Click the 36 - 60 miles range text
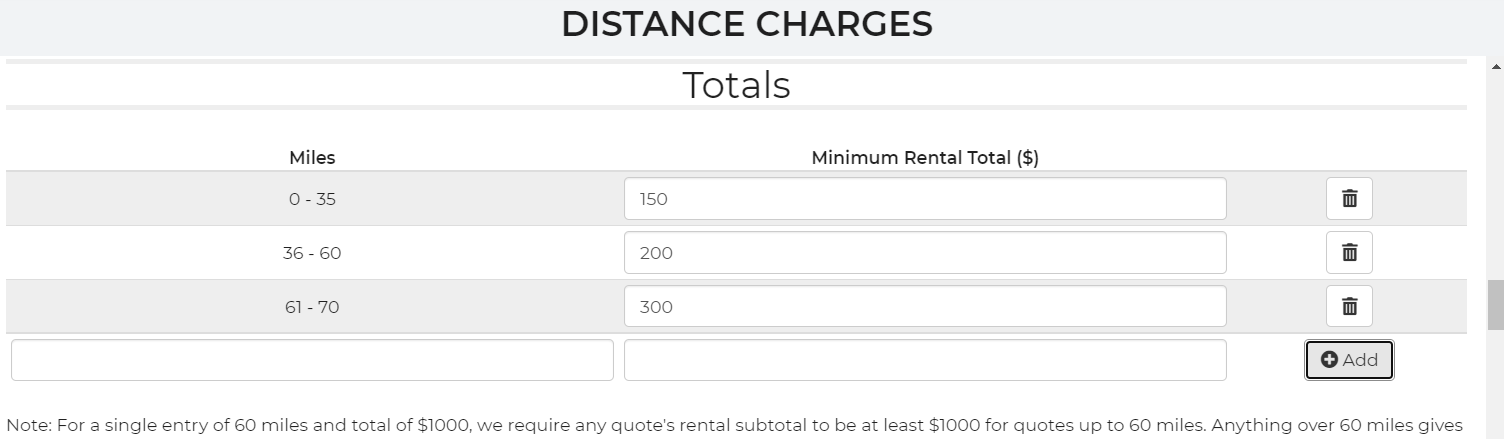This screenshot has width=1504, height=439. click(312, 253)
